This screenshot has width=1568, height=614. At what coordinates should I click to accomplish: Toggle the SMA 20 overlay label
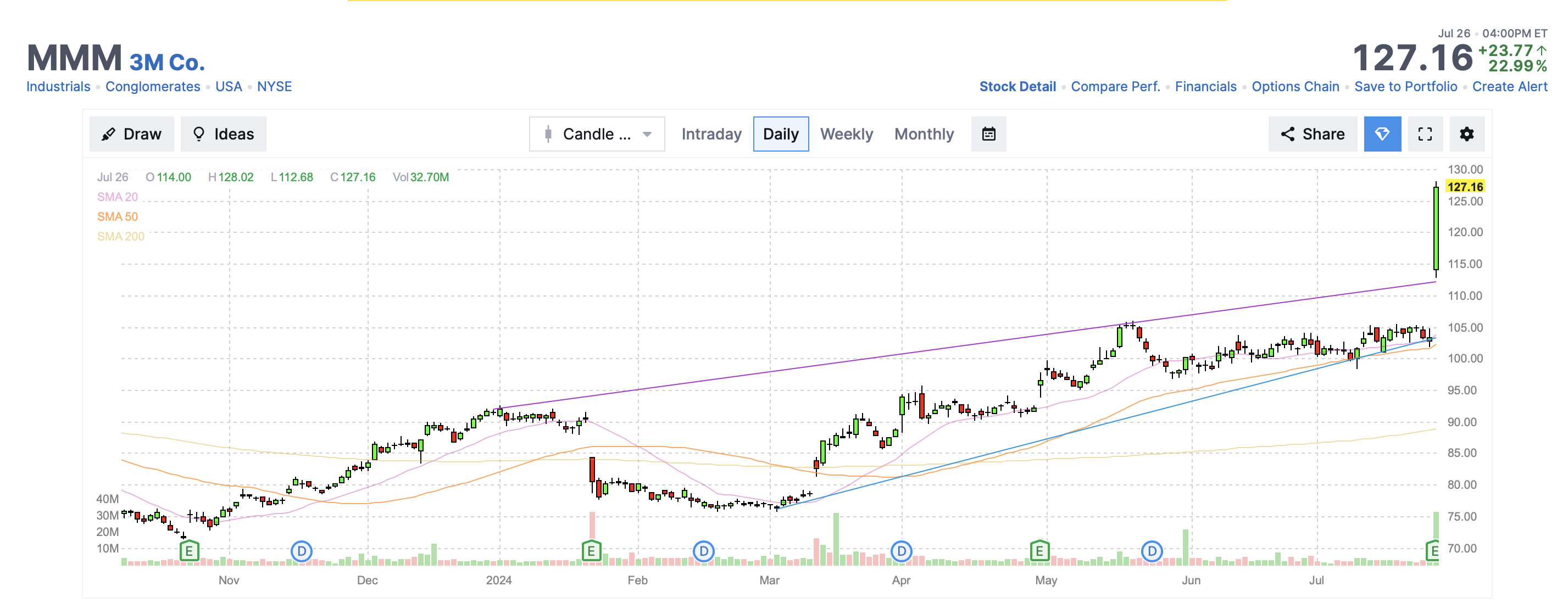118,197
